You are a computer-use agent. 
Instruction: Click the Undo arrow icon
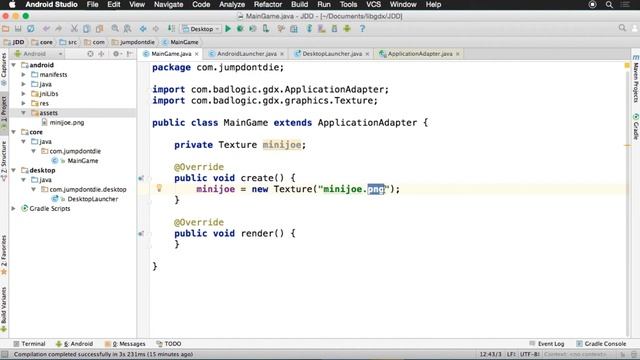[x=46, y=29]
